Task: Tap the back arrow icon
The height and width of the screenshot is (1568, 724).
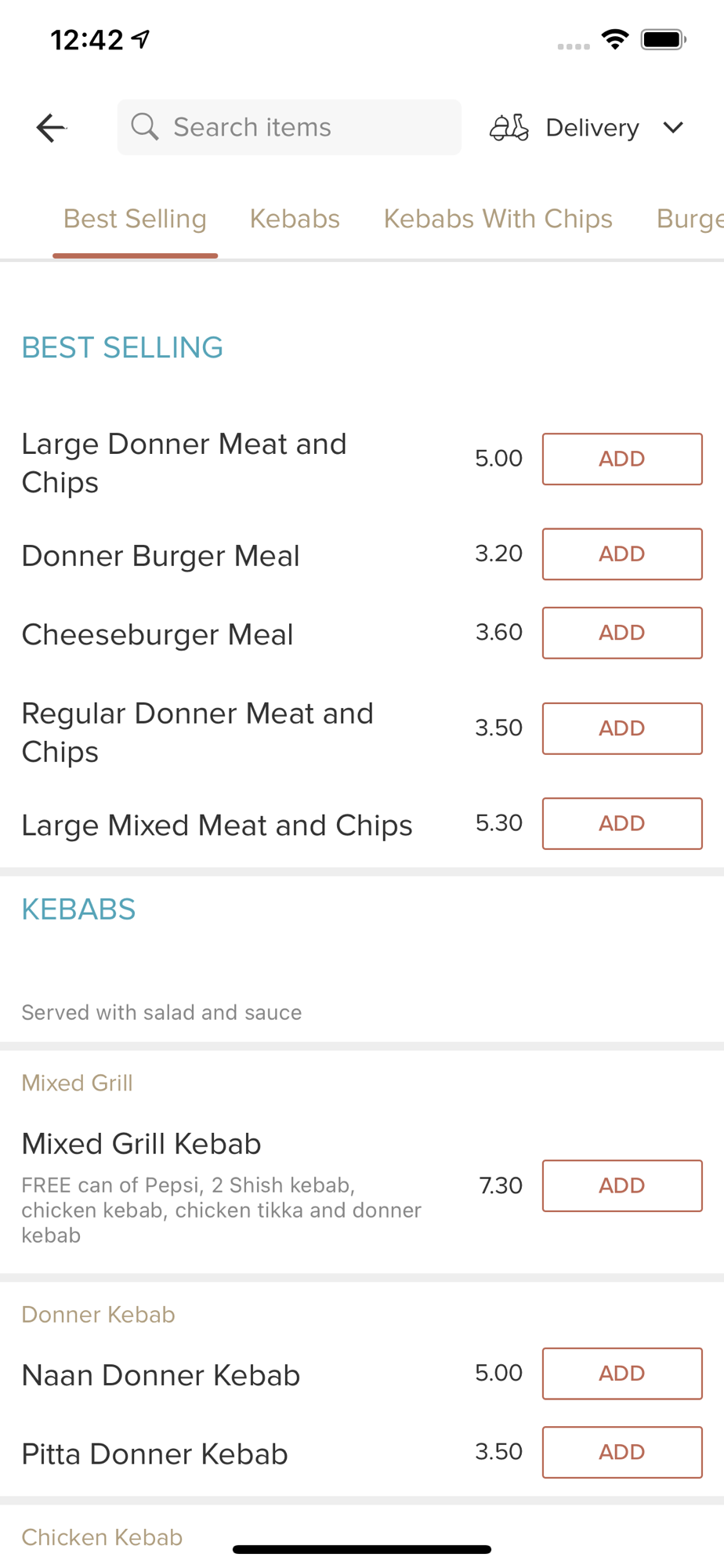Action: pos(51,128)
